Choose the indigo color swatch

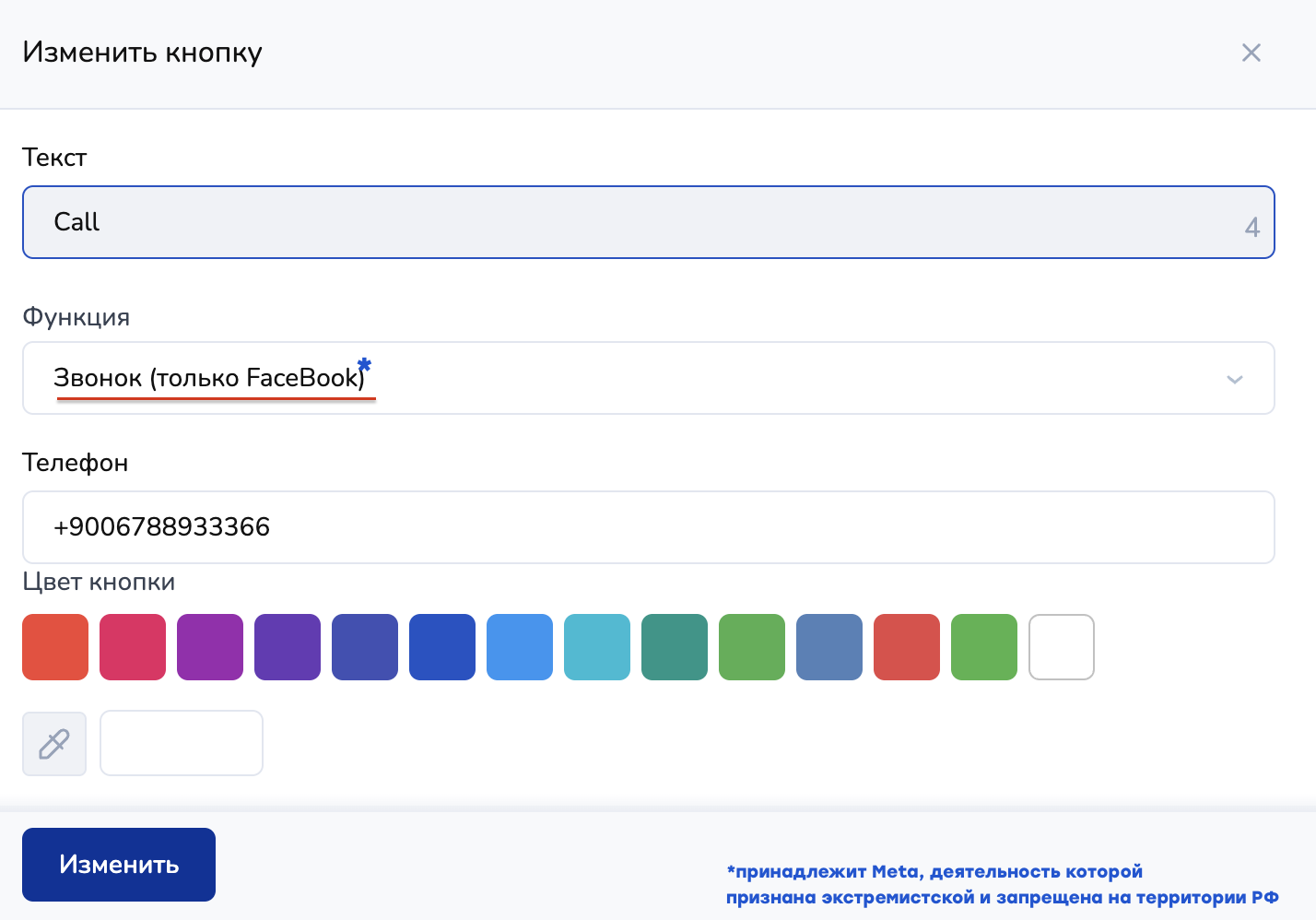click(x=365, y=647)
